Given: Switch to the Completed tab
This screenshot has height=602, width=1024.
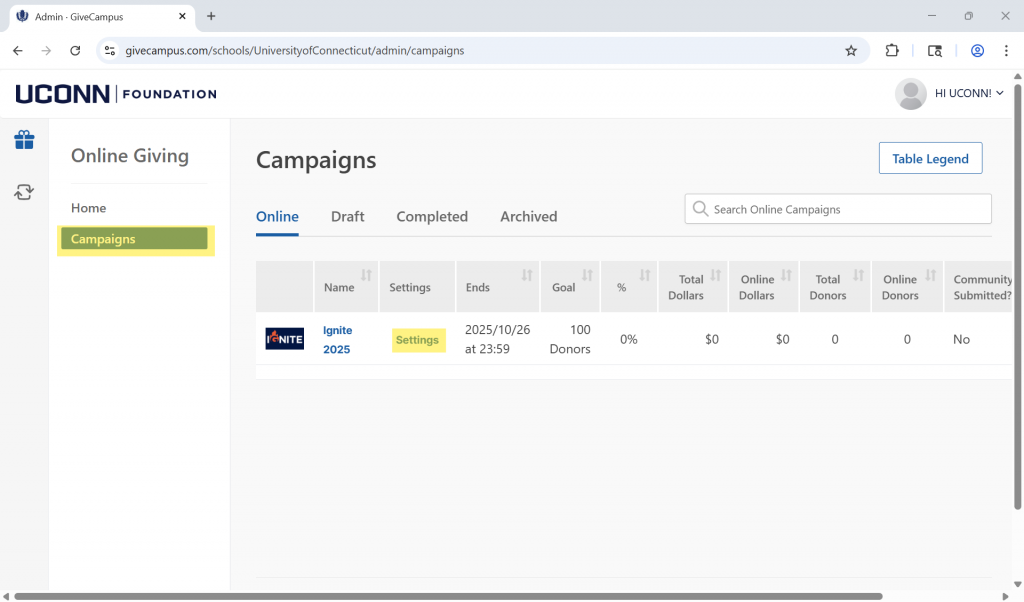Looking at the screenshot, I should click(x=432, y=217).
